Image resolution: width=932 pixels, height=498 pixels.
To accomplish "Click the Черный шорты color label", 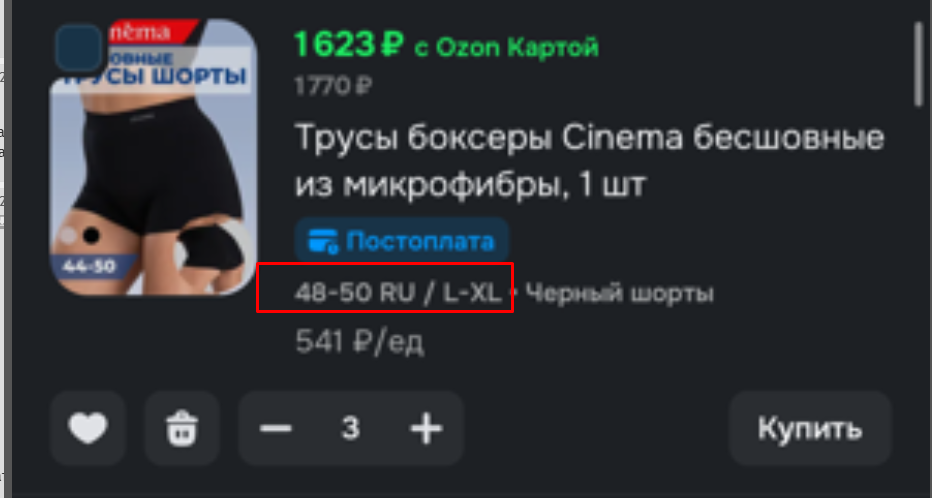I will tap(620, 293).
